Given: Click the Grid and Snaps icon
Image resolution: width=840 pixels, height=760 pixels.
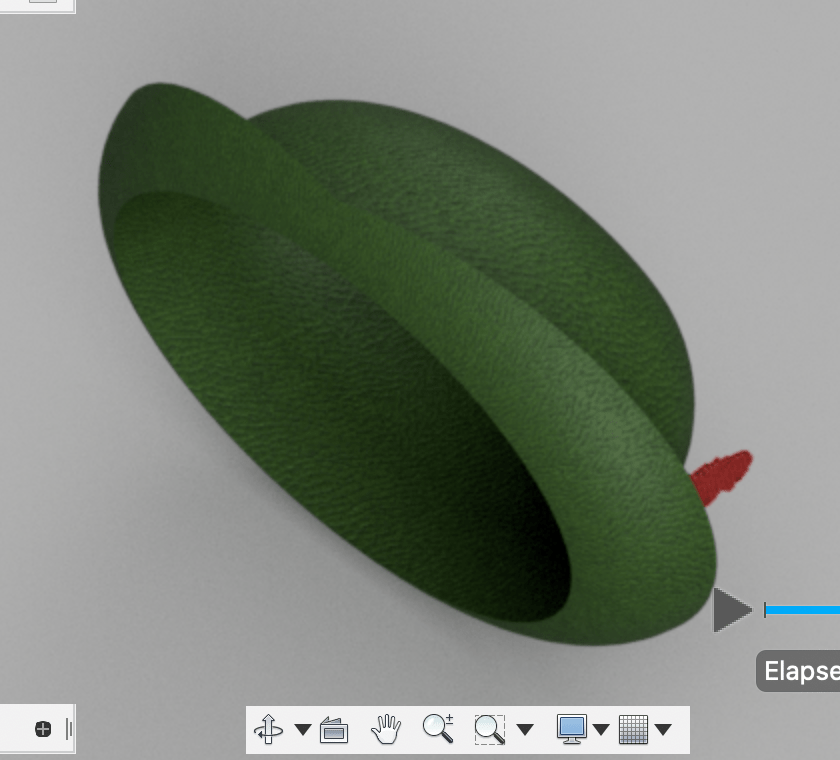Looking at the screenshot, I should (x=634, y=729).
